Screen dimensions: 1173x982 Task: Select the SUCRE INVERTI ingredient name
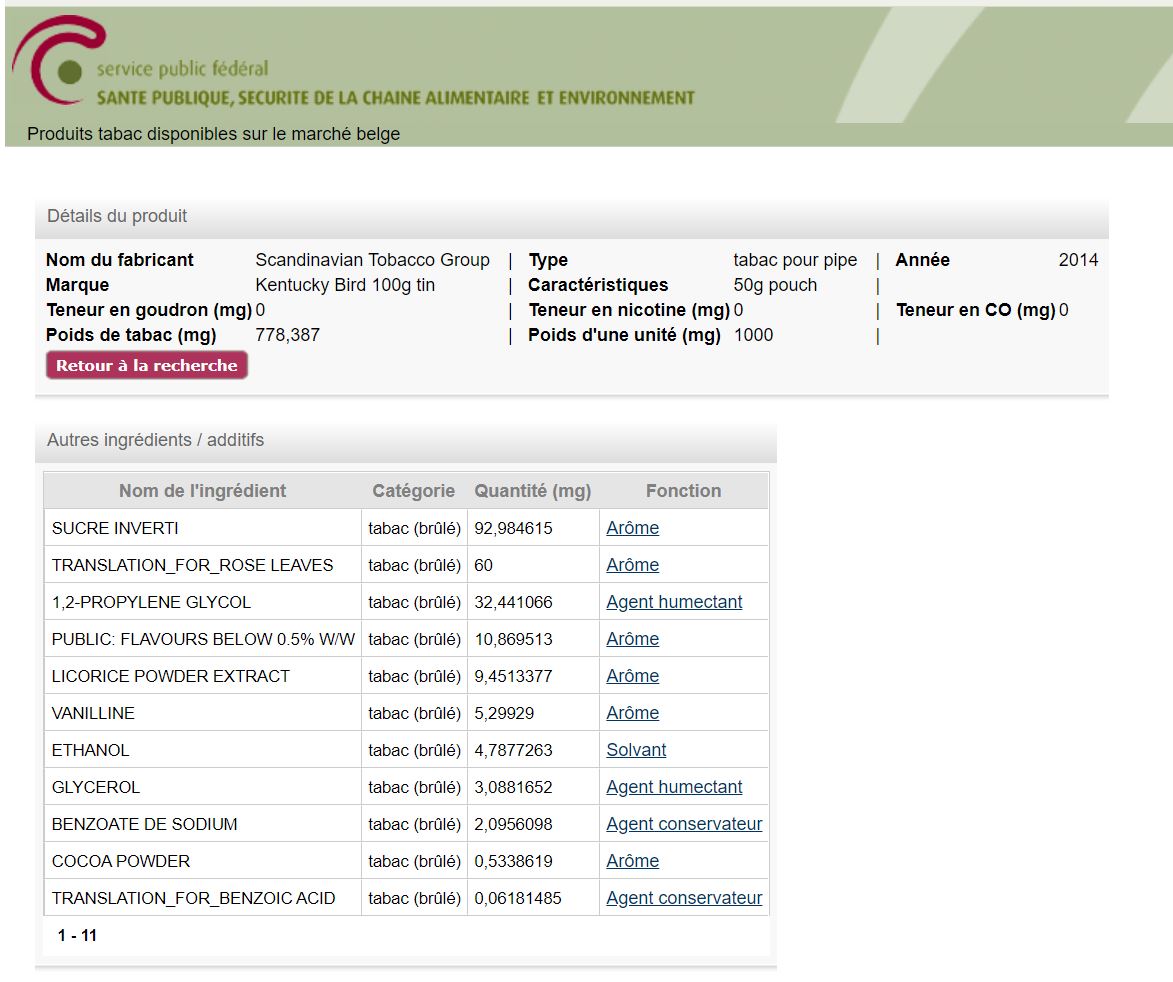coord(115,528)
